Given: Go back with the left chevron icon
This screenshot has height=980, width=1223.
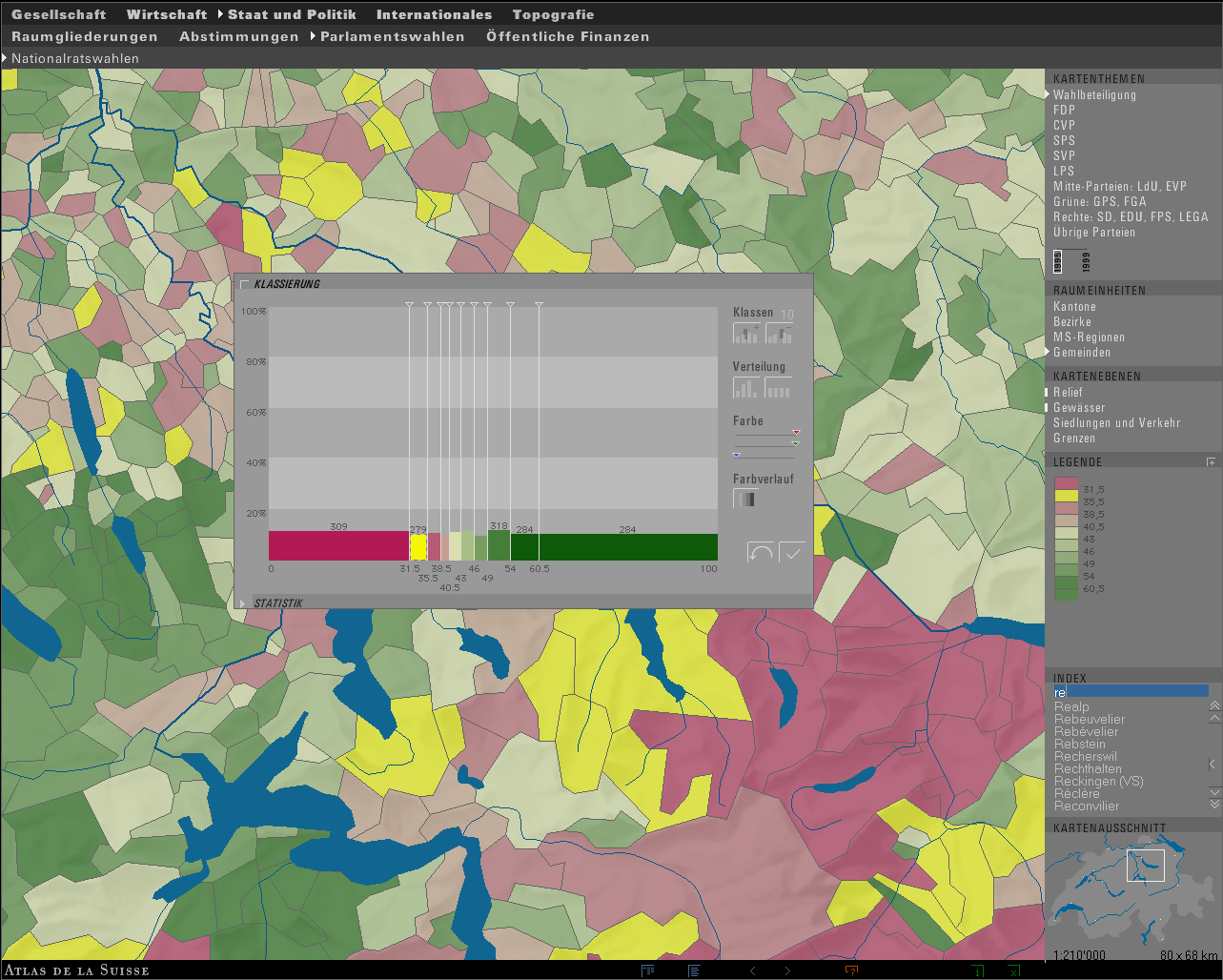Looking at the screenshot, I should point(753,970).
